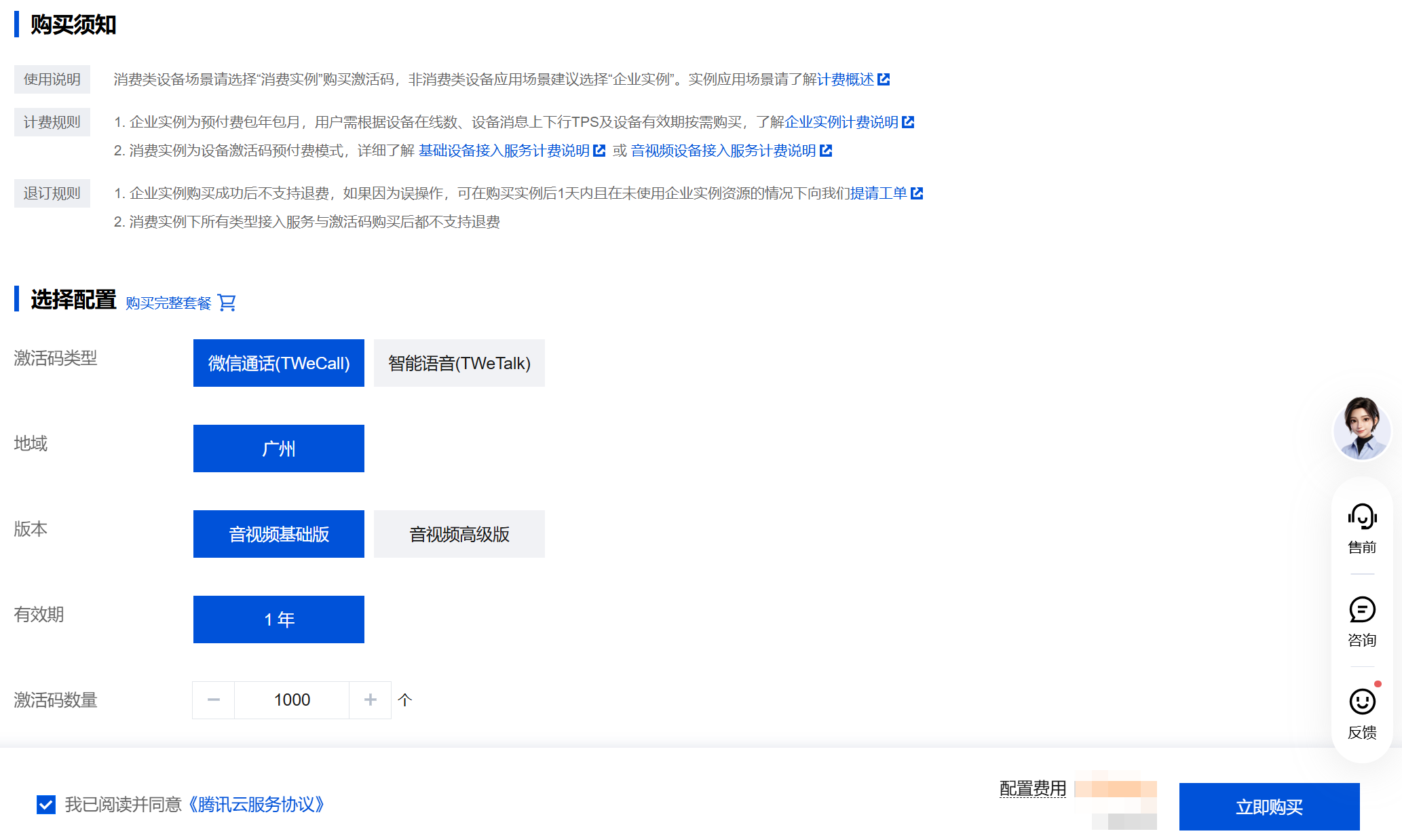Click external-link icon after 计费概述
The image size is (1402, 840).
click(x=884, y=79)
